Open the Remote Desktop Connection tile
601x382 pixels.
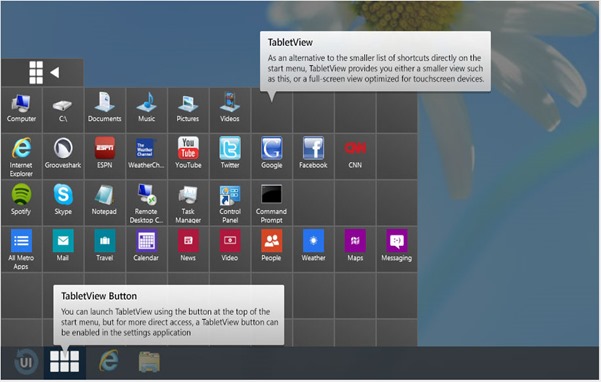tap(146, 203)
